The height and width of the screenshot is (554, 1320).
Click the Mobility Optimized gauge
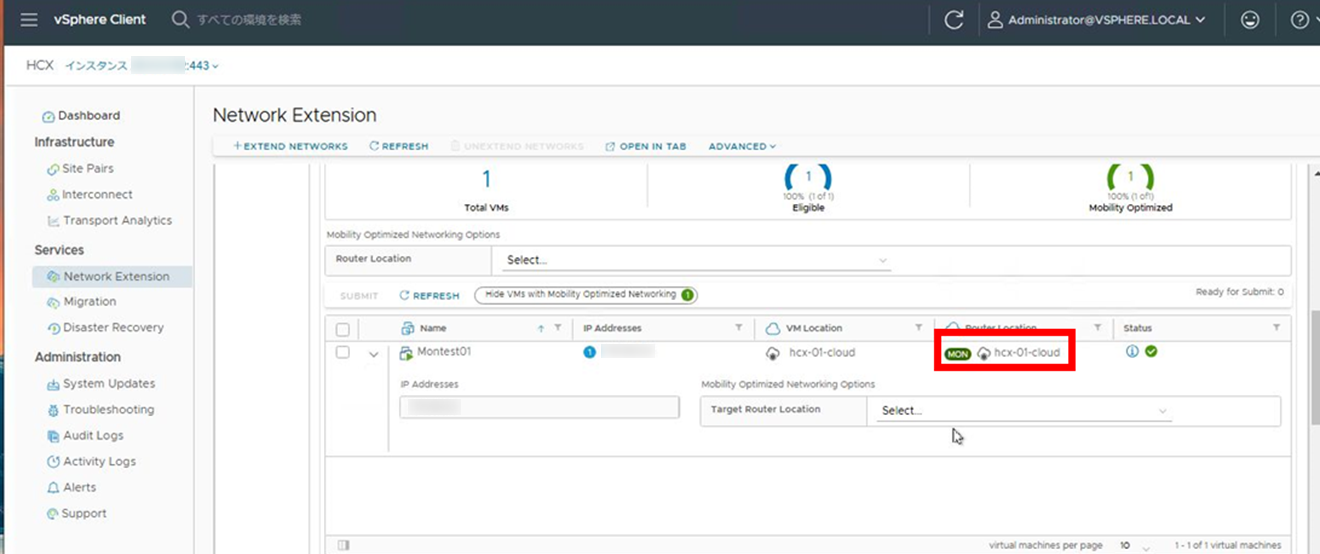(x=1131, y=181)
